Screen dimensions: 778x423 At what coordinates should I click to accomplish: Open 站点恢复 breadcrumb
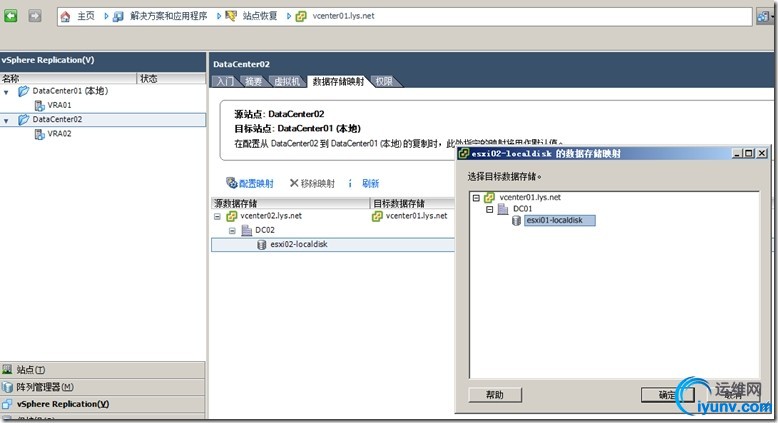click(259, 16)
